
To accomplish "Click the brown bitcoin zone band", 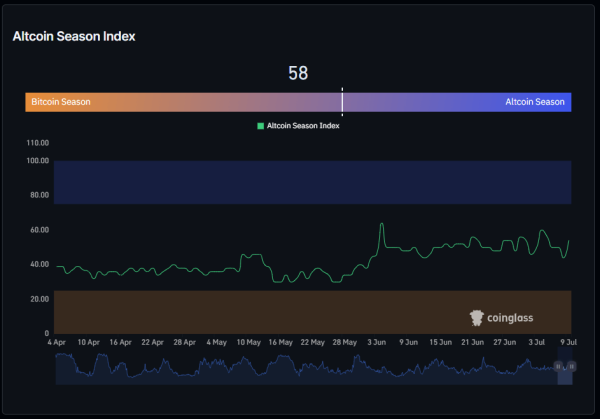I will 313,312.
